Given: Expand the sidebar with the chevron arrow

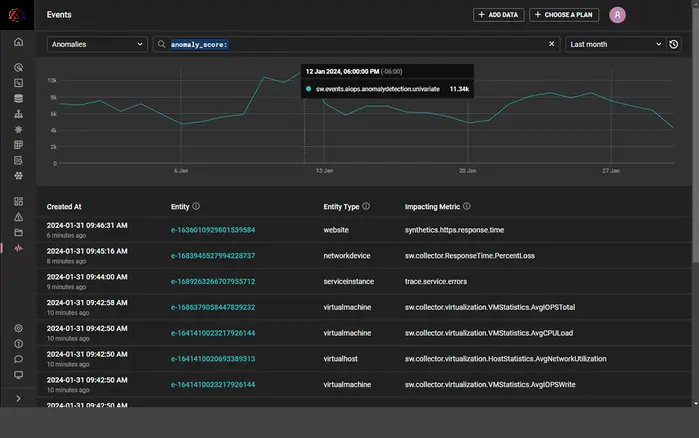Looking at the screenshot, I should (18, 398).
